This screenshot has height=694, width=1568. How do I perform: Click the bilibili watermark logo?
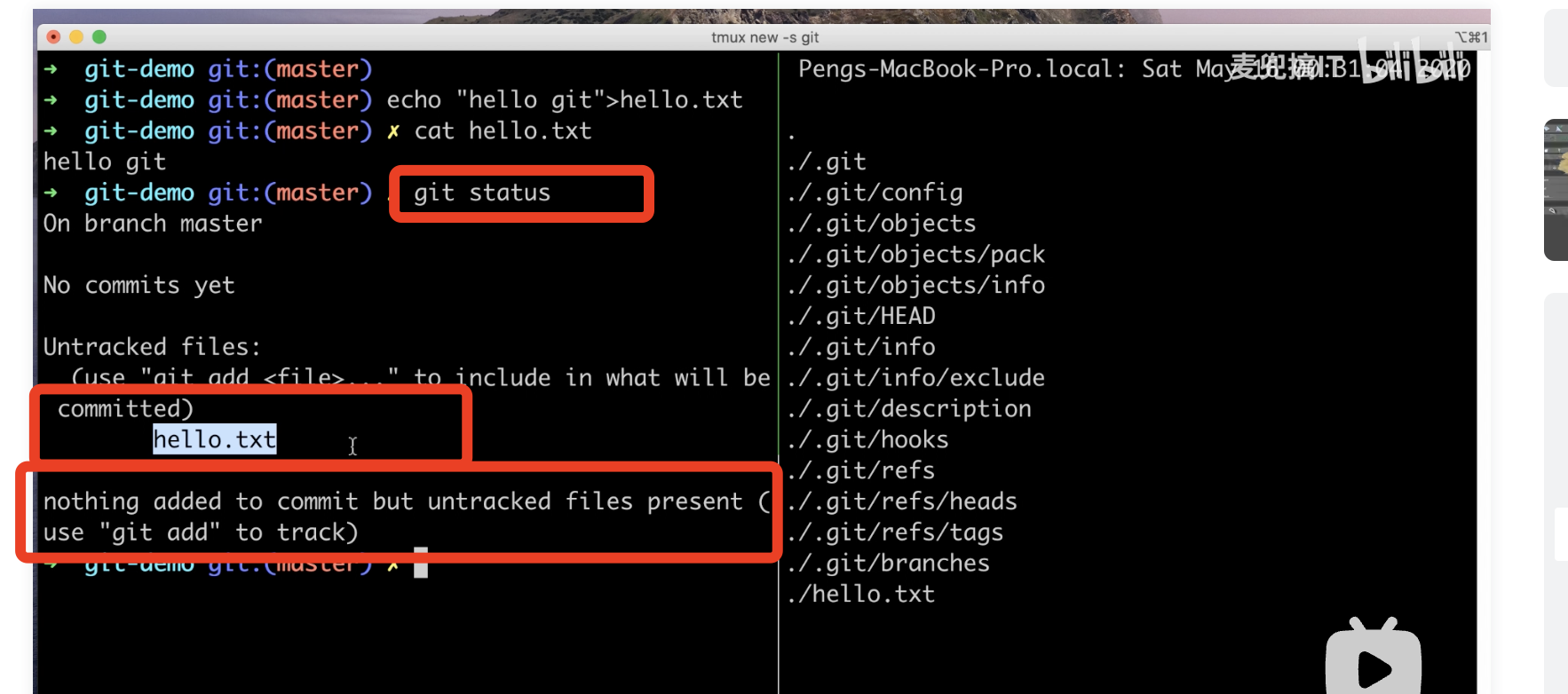(x=1414, y=63)
